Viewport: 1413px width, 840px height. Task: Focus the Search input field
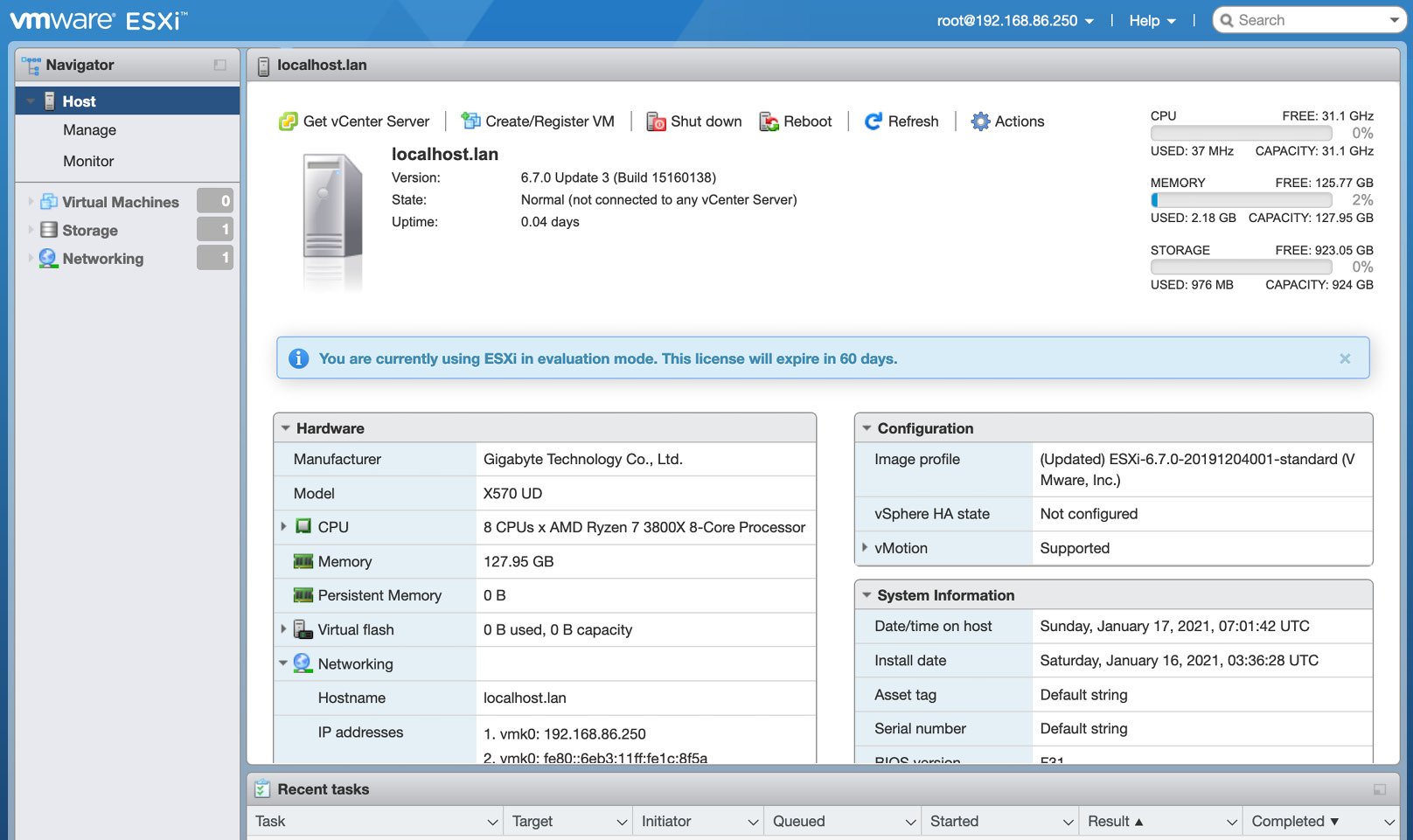[1310, 20]
